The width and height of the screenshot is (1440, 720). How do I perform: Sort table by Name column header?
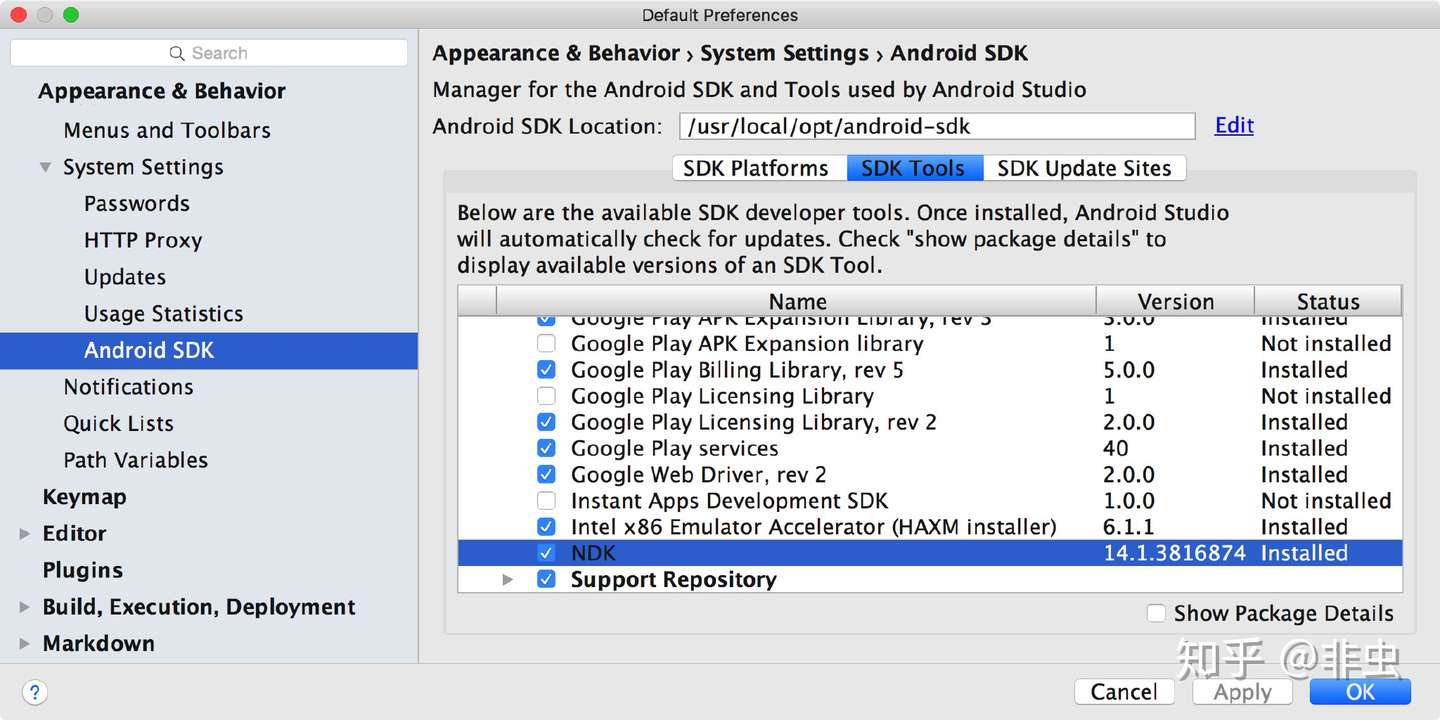coord(797,301)
